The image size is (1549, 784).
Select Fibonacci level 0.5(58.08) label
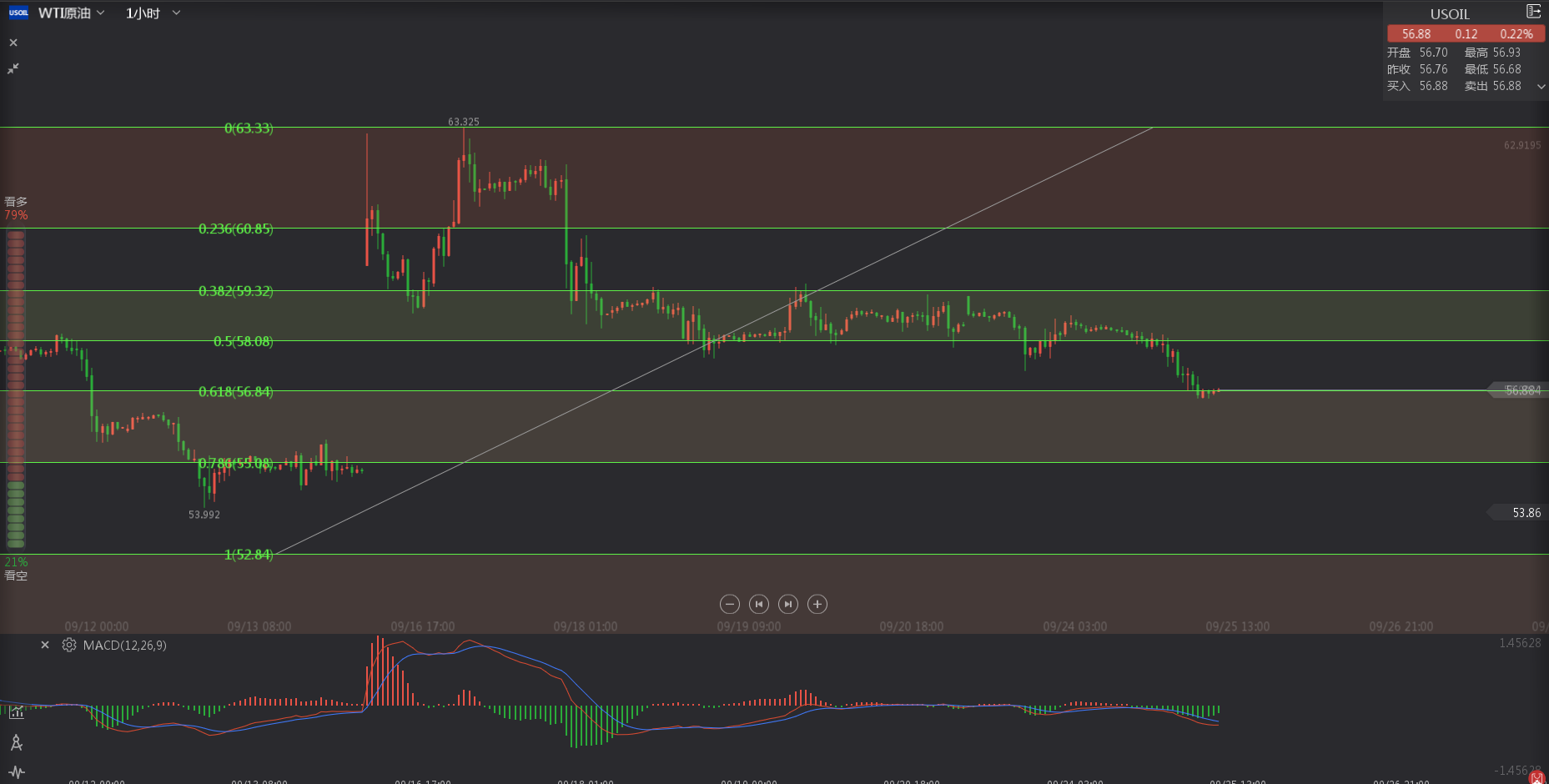[x=244, y=341]
